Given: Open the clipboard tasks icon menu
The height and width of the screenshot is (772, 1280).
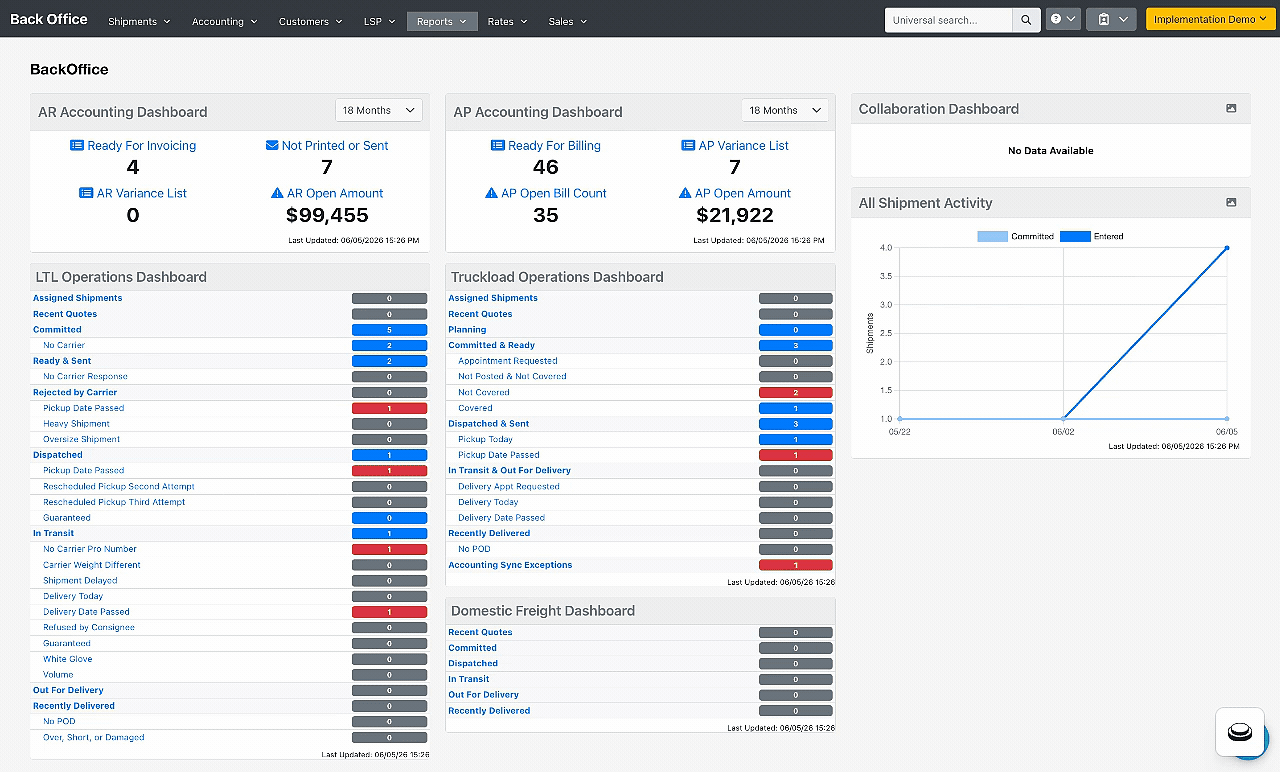Looking at the screenshot, I should point(1111,20).
